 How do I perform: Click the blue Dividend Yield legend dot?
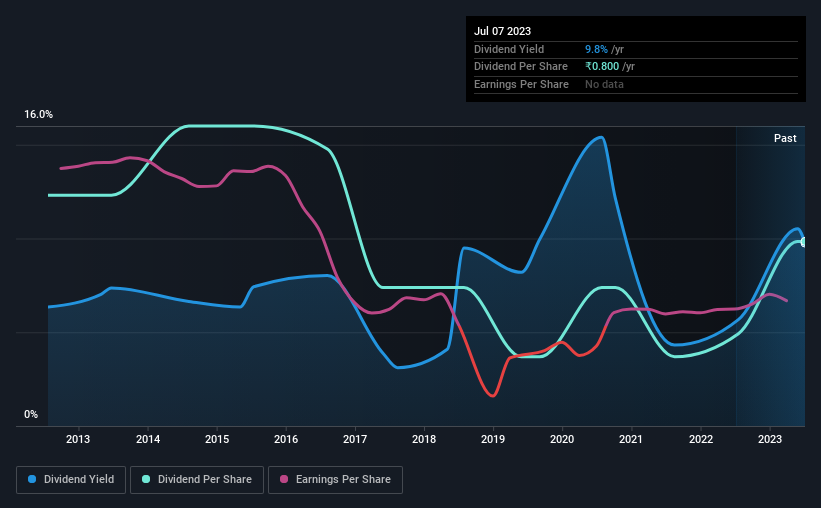pos(32,479)
